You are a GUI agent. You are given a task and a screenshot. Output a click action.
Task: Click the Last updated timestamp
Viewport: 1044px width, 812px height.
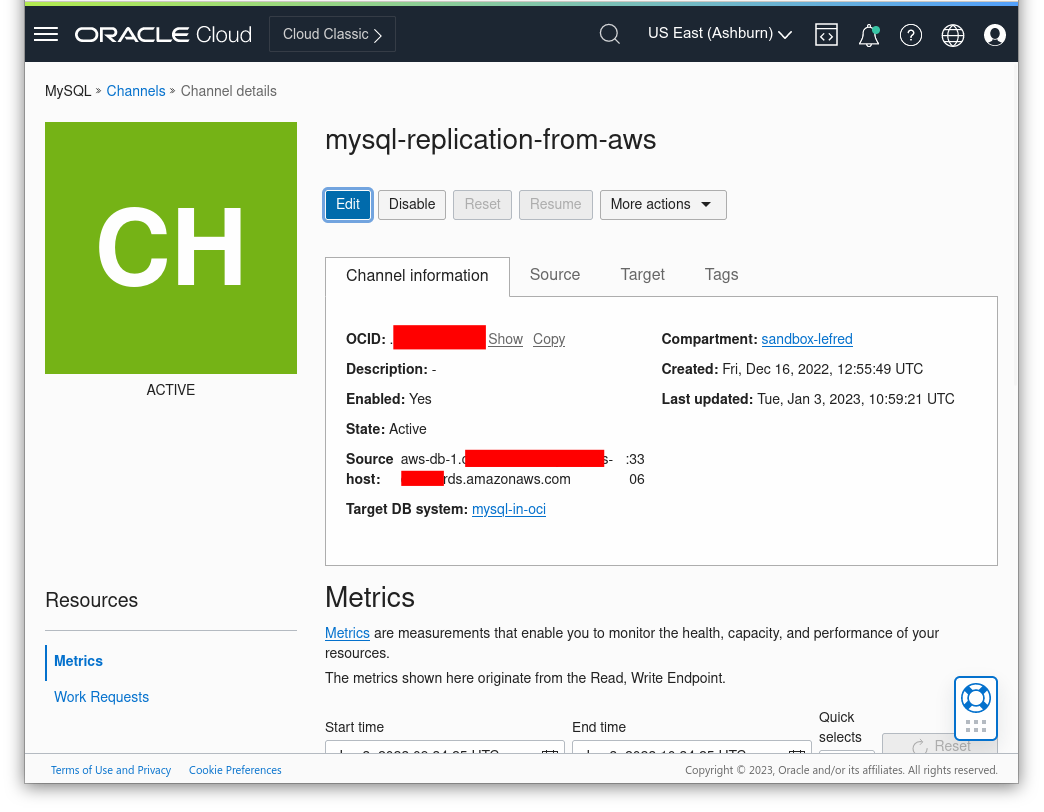856,399
